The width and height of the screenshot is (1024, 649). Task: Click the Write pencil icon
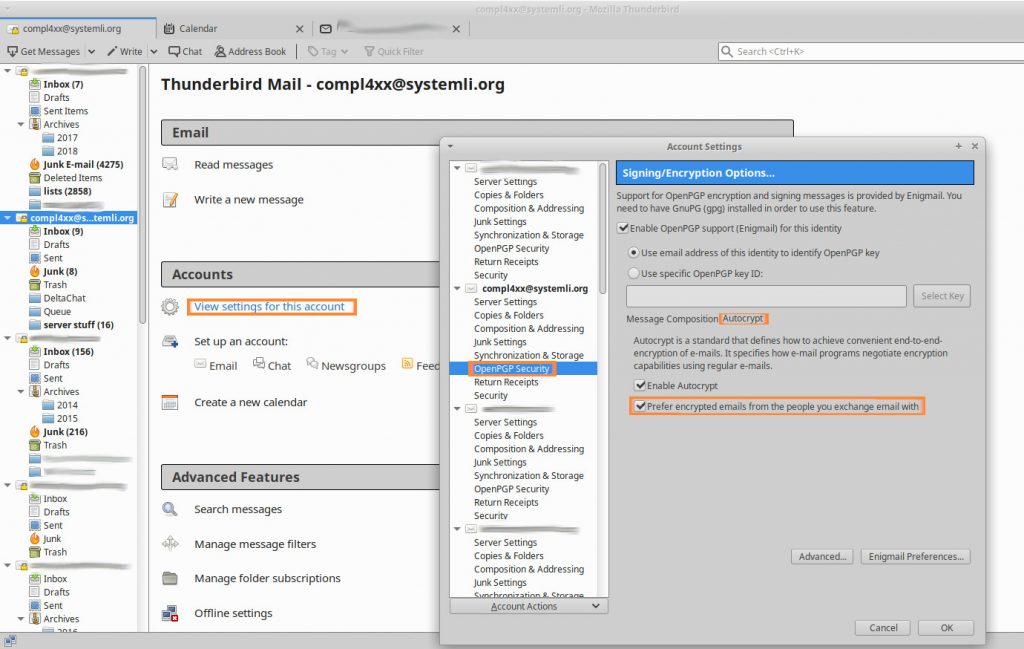(112, 51)
